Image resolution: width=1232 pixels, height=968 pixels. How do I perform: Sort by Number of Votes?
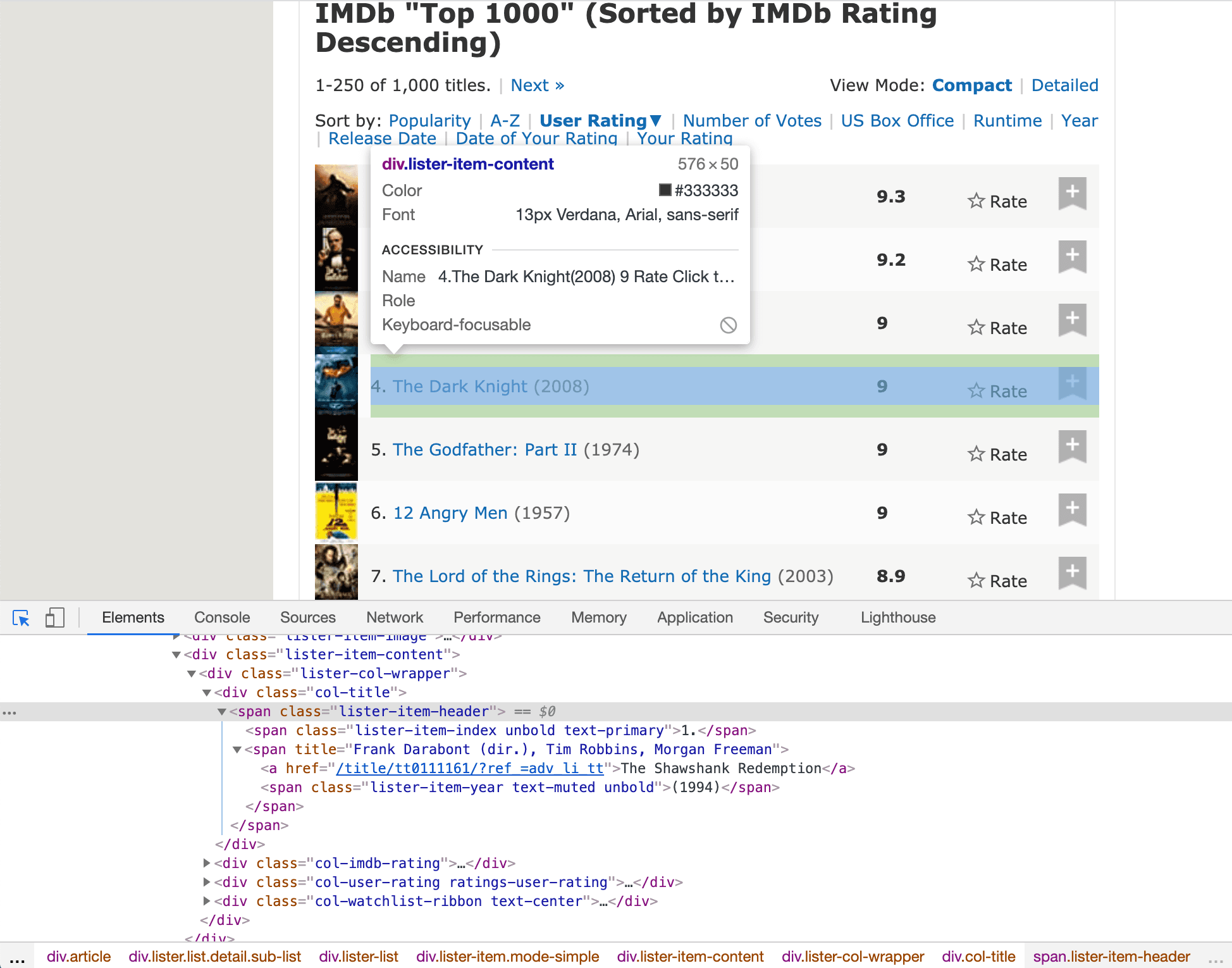(752, 121)
